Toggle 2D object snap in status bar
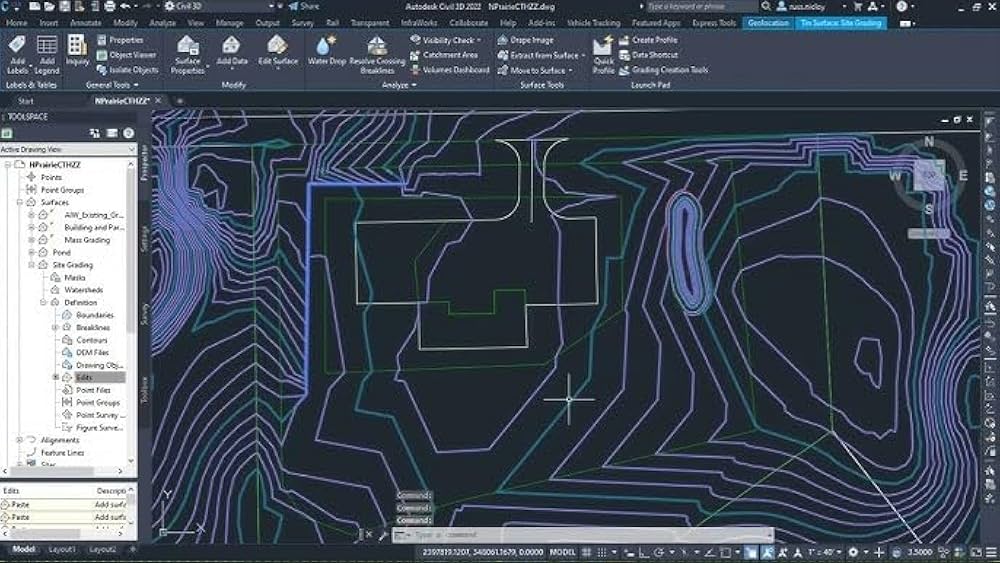Image resolution: width=1000 pixels, height=563 pixels. tap(726, 552)
